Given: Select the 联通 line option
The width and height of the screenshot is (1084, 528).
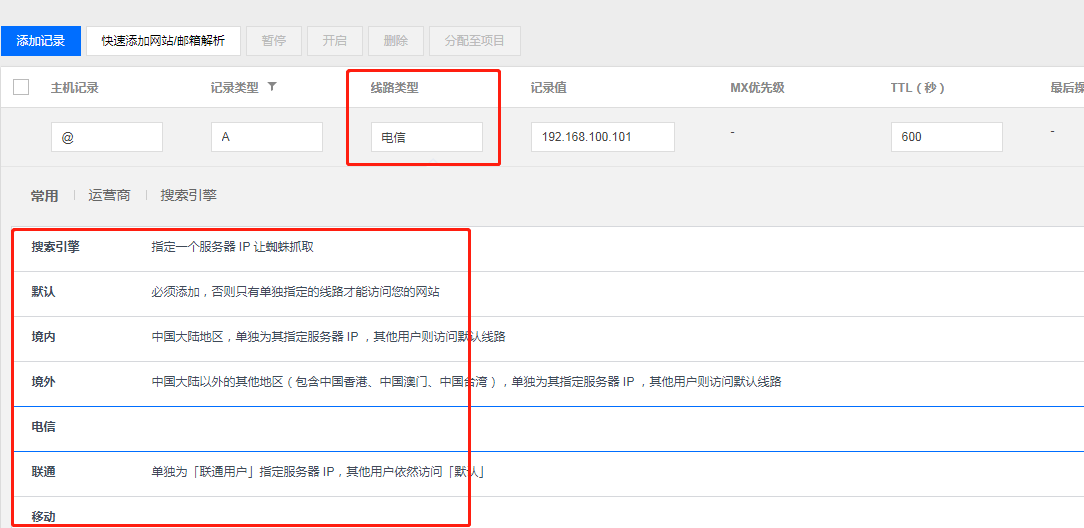Looking at the screenshot, I should 44,472.
